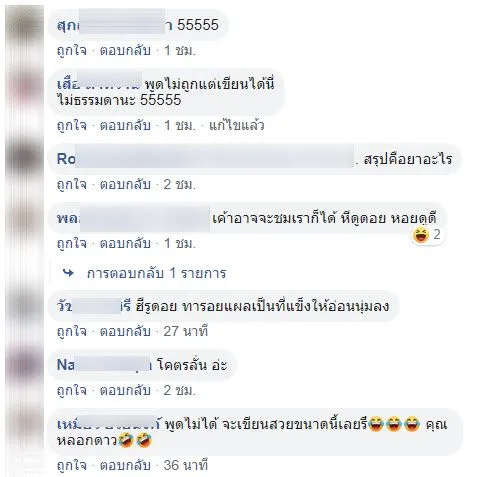This screenshot has width=491, height=477.
Task: Like the first comment ending with 55555
Action: click(x=72, y=51)
